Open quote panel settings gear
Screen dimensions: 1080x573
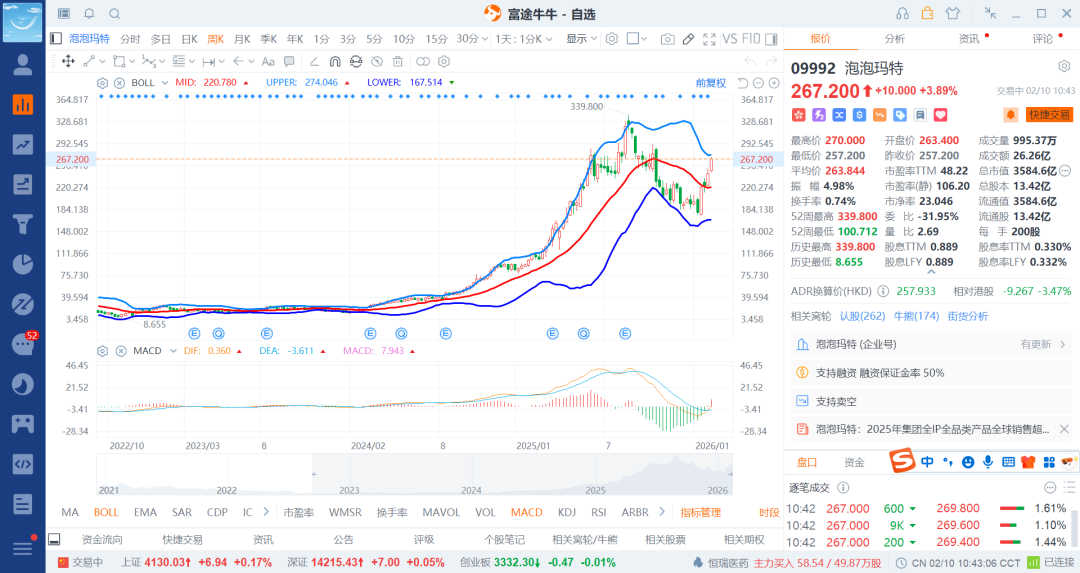click(1064, 66)
